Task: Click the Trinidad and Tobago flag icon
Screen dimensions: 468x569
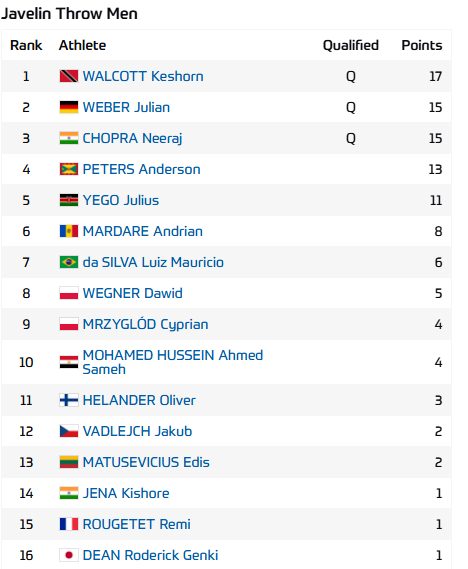Action: [69, 76]
